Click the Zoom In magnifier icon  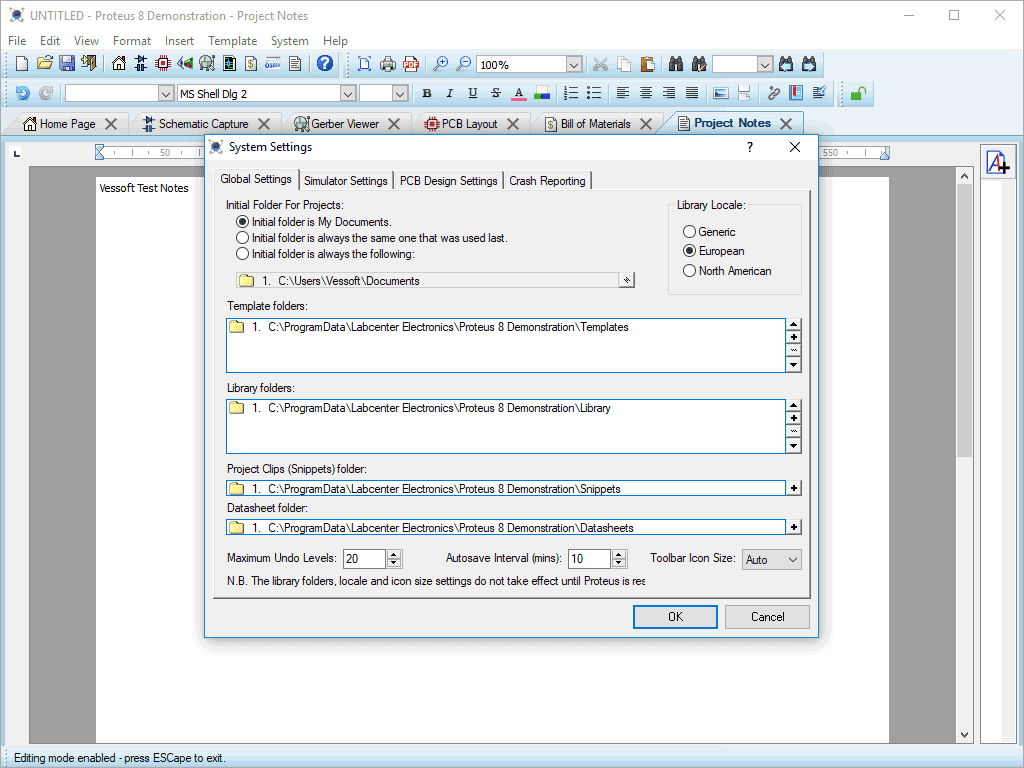[441, 64]
